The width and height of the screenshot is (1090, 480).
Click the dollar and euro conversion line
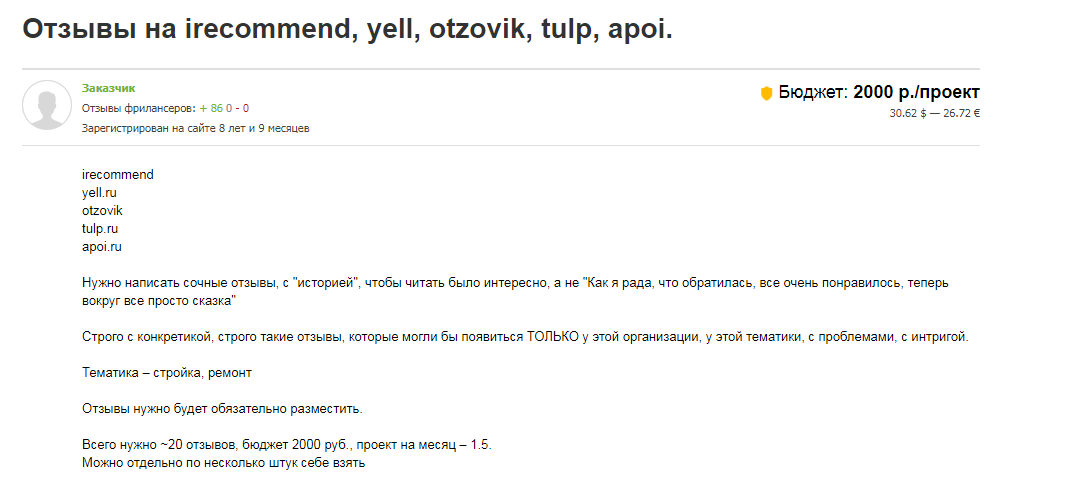pyautogui.click(x=934, y=113)
